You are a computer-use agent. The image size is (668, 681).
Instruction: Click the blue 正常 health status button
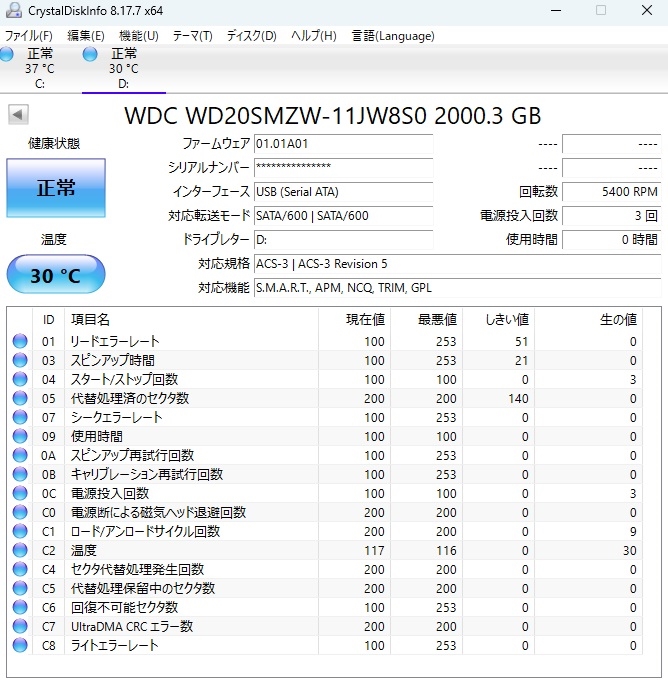56,188
